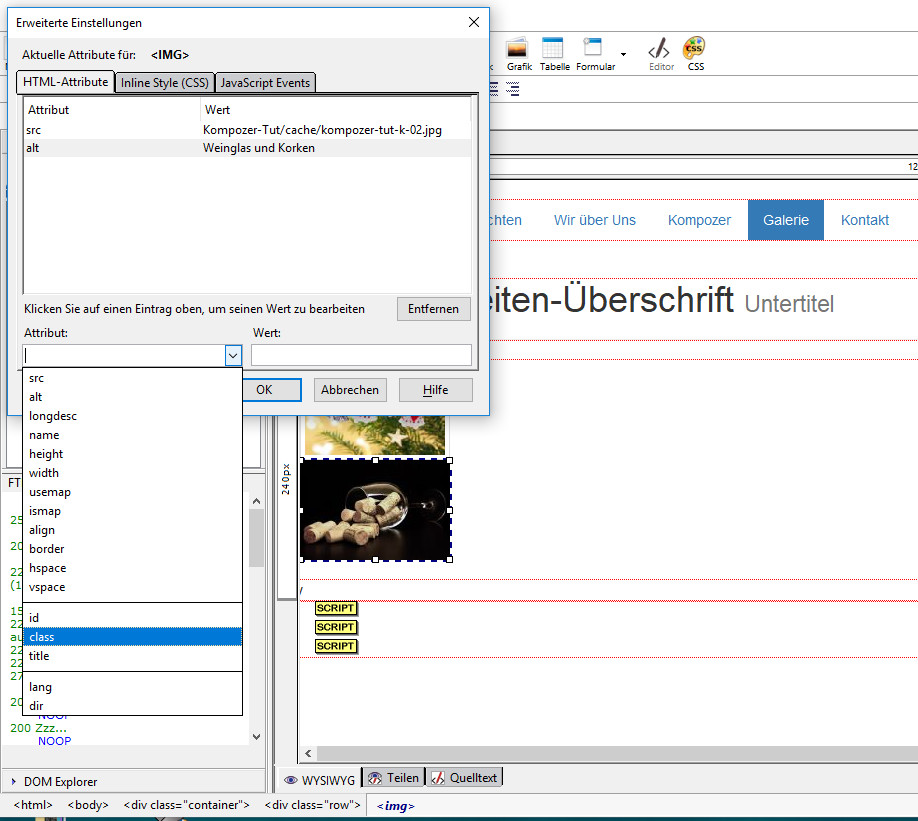Open the Galerie navigation tab

786,220
